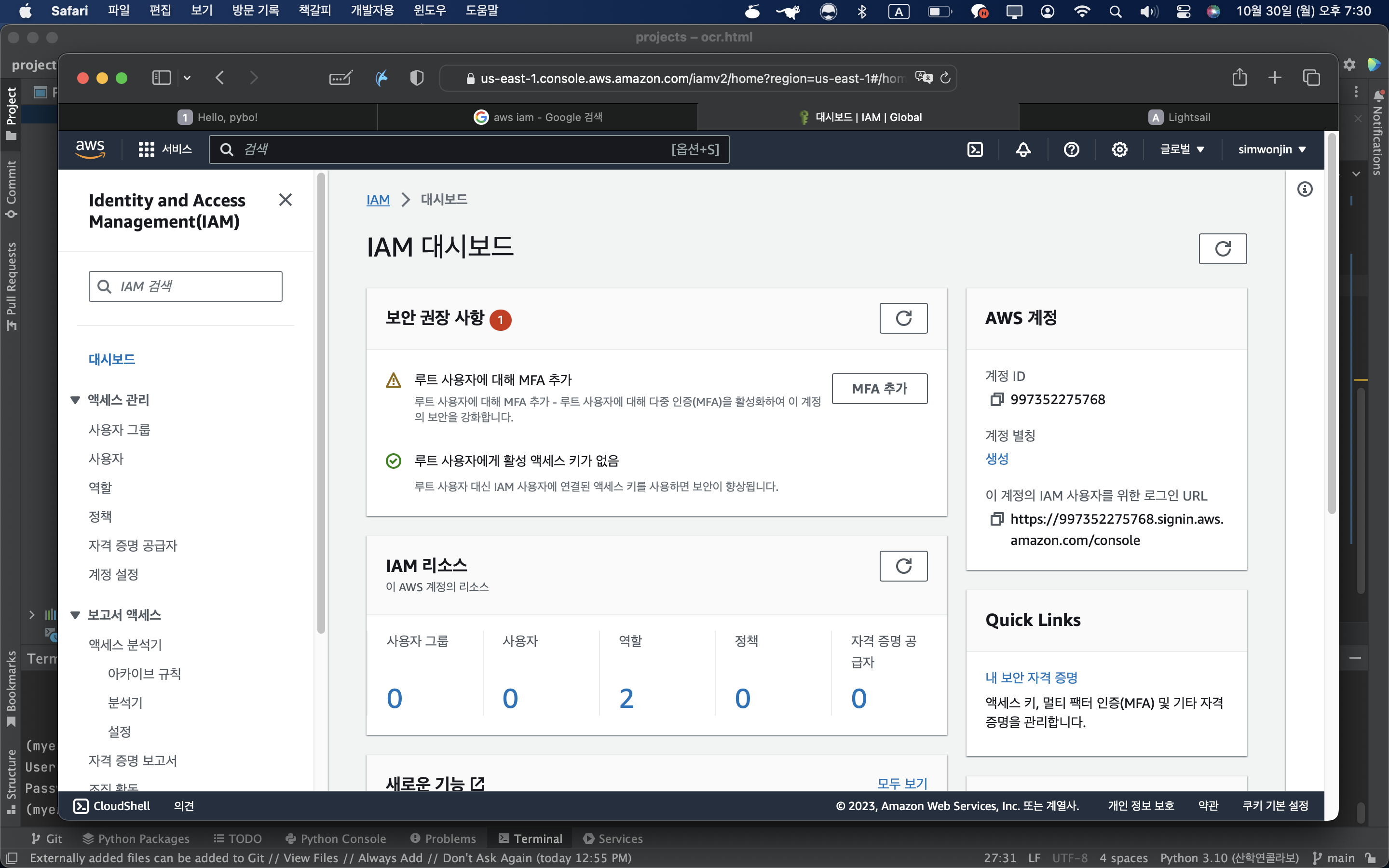Open AWS console settings gear

coord(1119,149)
